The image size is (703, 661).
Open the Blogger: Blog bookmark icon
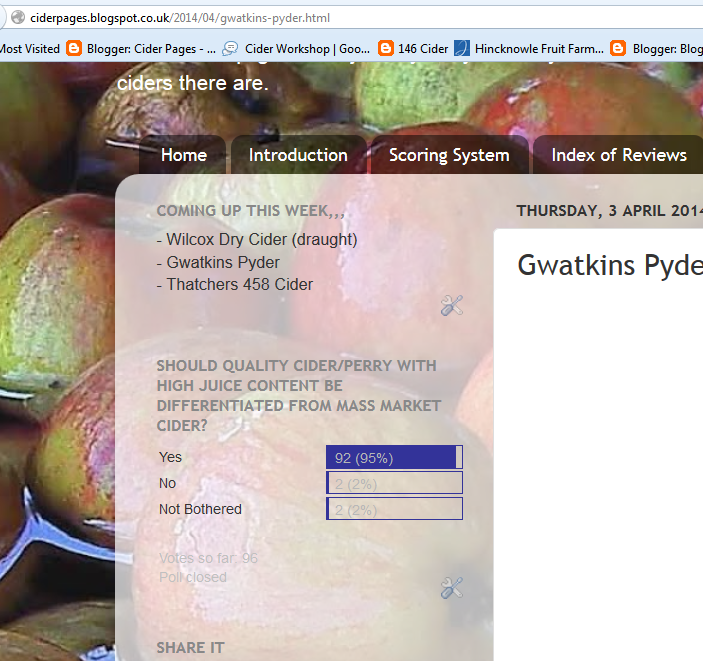(x=618, y=48)
